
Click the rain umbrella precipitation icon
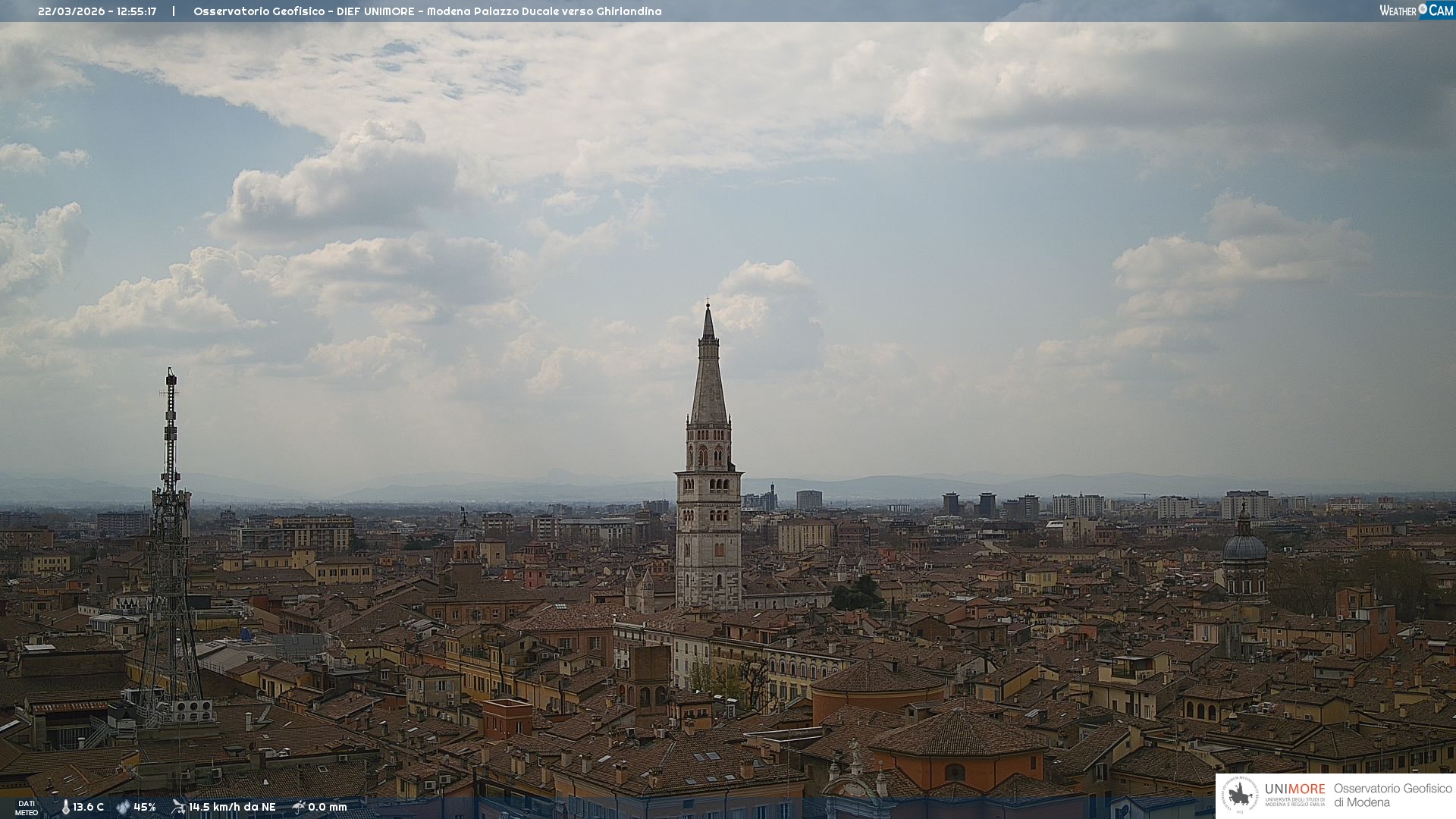click(299, 807)
